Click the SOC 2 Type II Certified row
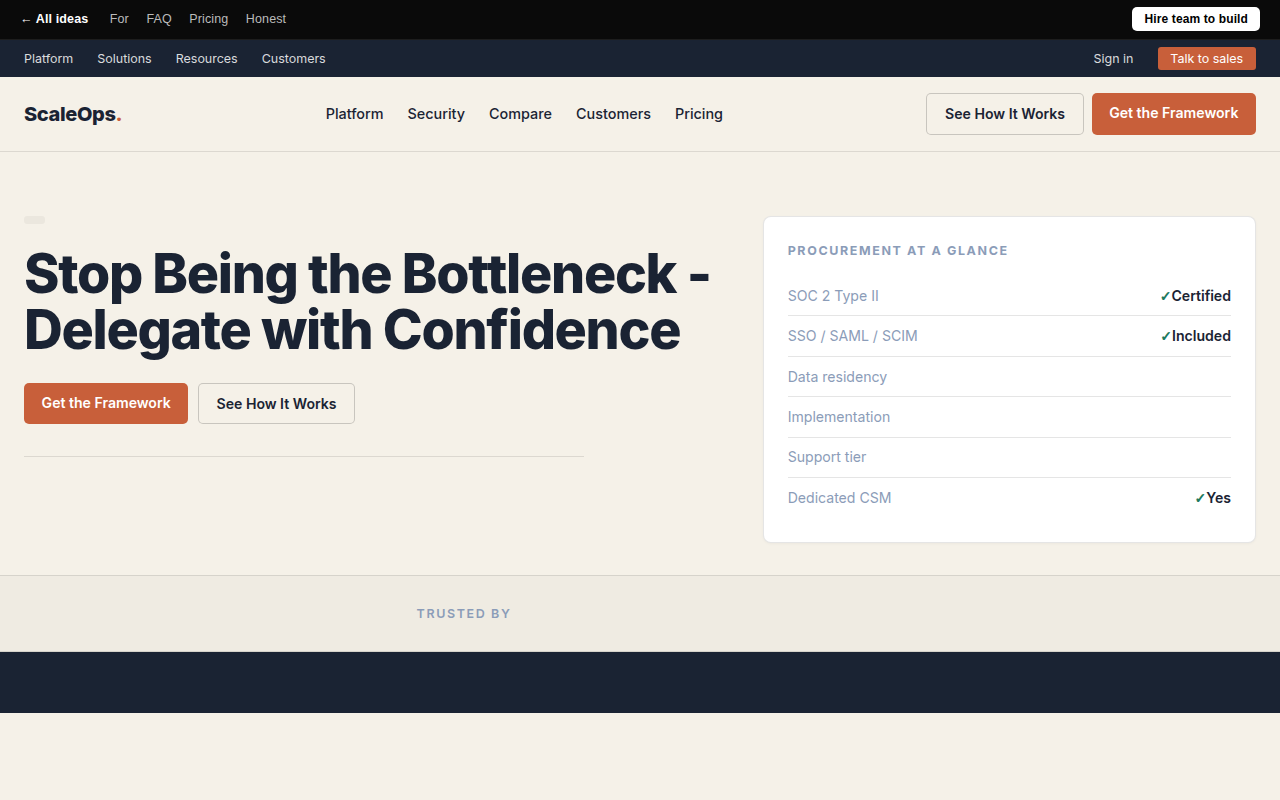Image resolution: width=1280 pixels, height=800 pixels. [1009, 296]
